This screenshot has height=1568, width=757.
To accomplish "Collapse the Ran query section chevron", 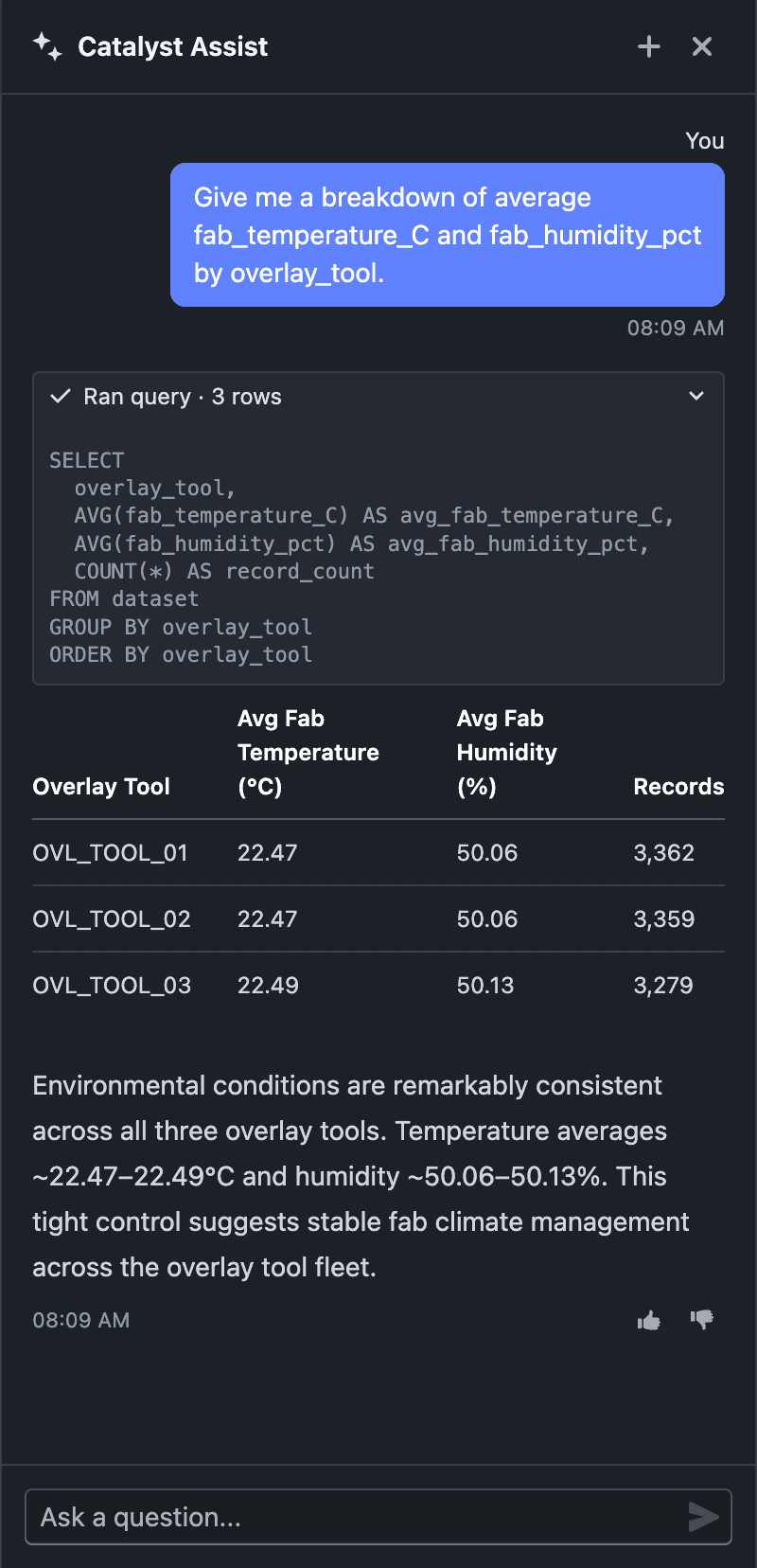I will tap(696, 396).
